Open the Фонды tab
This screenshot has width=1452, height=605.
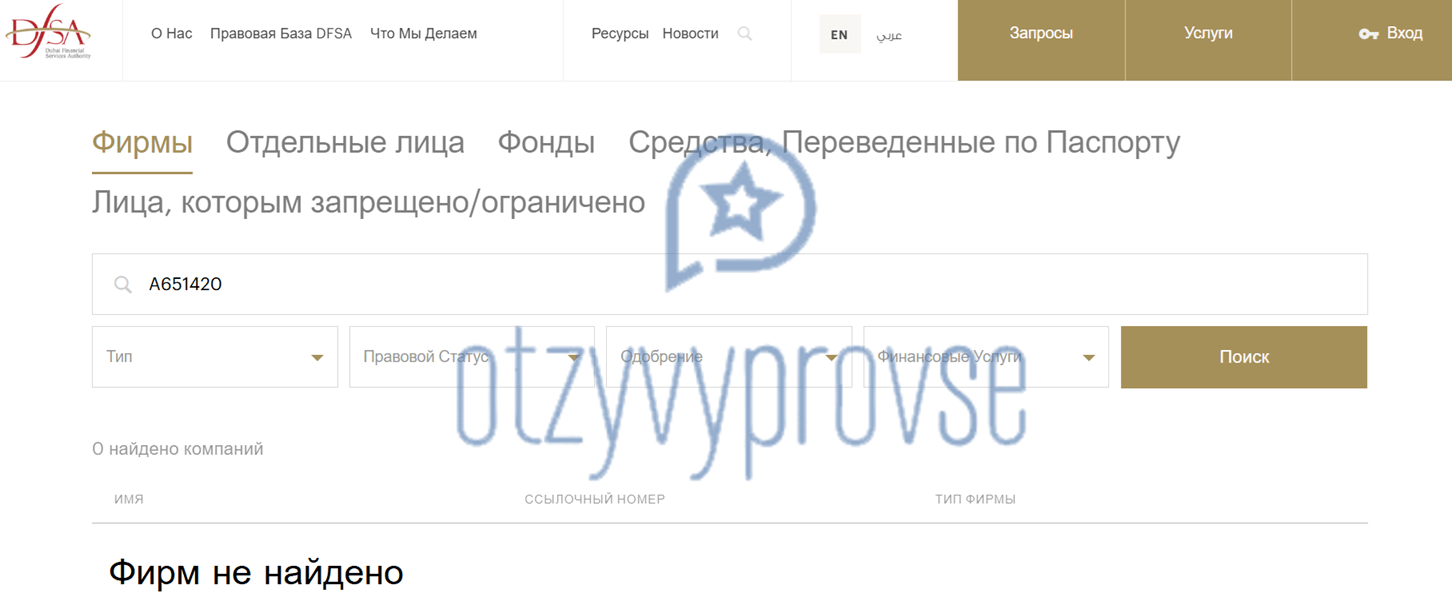coord(546,143)
